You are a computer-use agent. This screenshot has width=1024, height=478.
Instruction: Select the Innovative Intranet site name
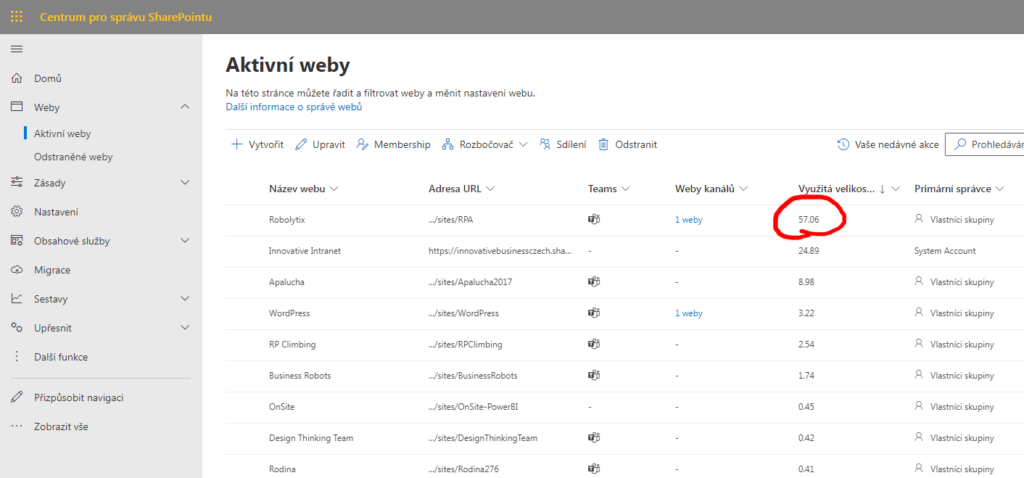click(306, 251)
